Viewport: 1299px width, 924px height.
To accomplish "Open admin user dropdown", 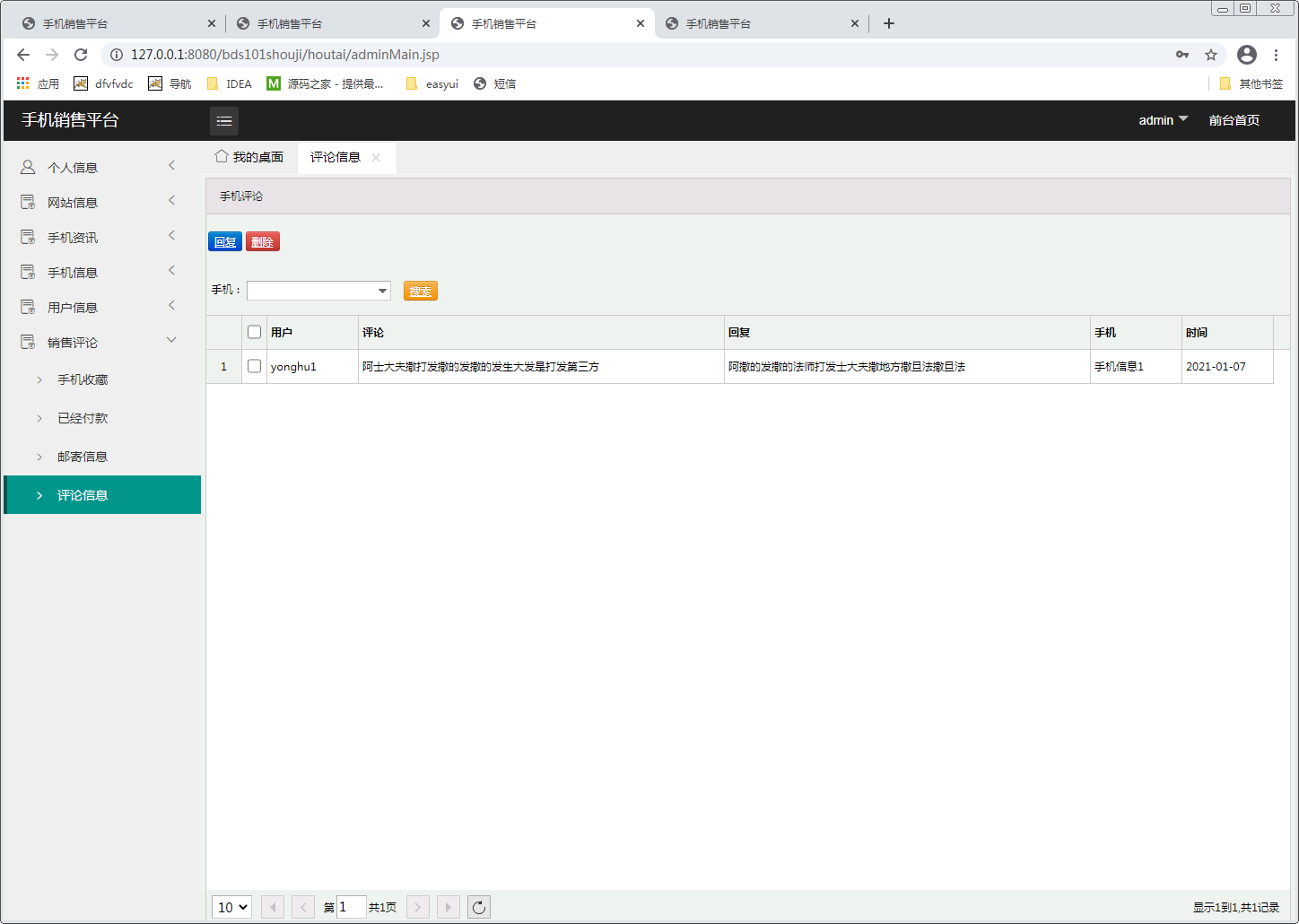I will click(1164, 120).
